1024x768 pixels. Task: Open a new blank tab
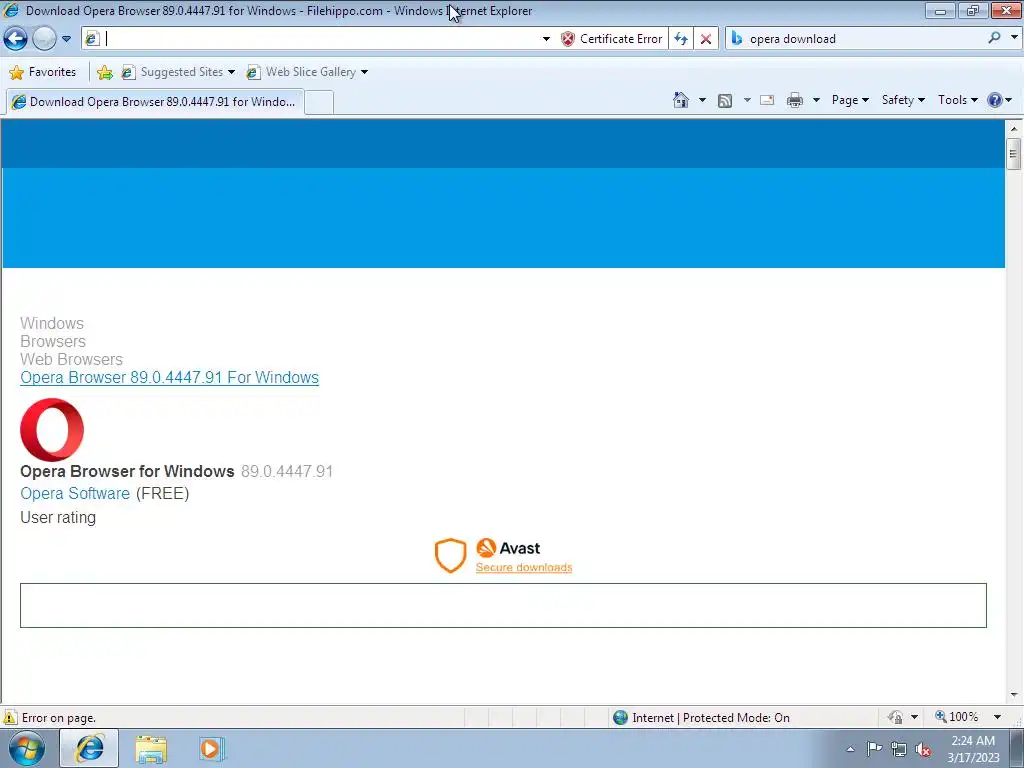point(319,102)
